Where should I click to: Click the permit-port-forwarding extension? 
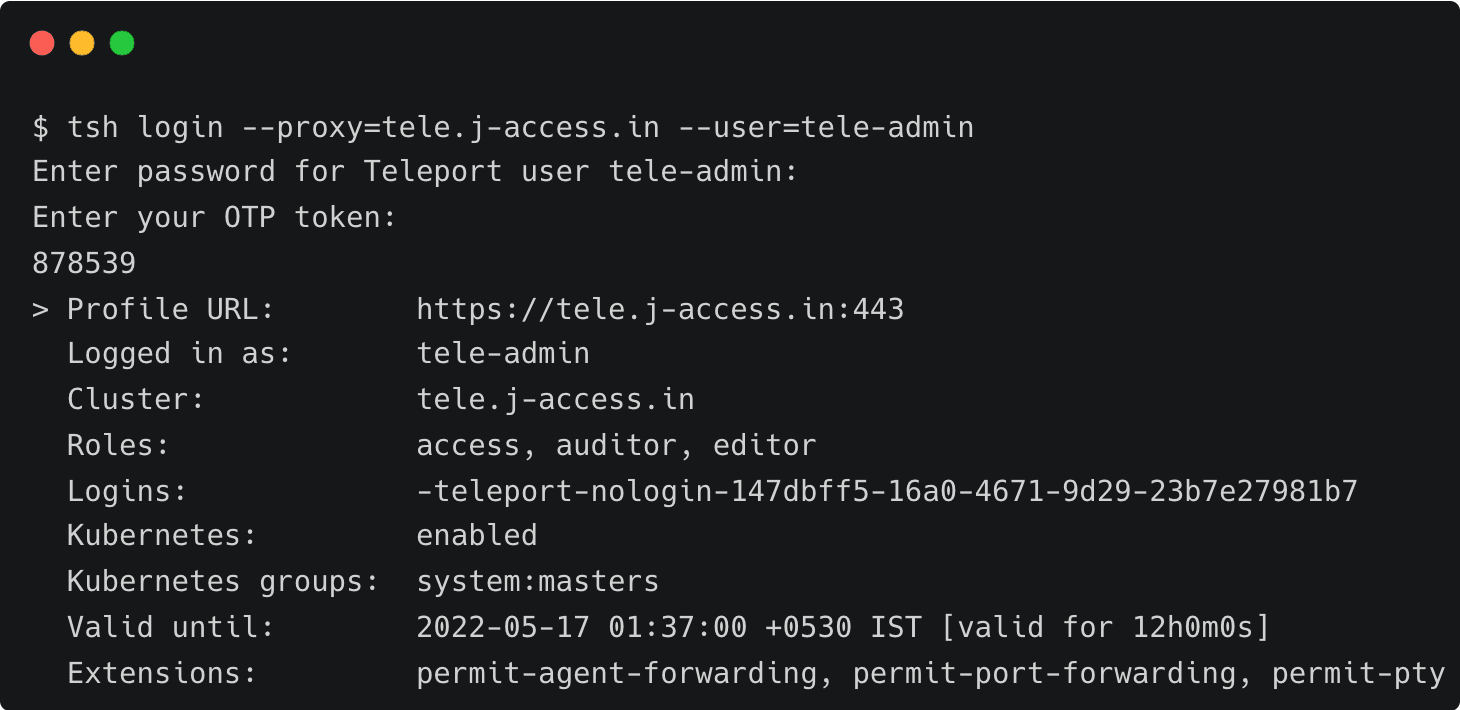1045,674
